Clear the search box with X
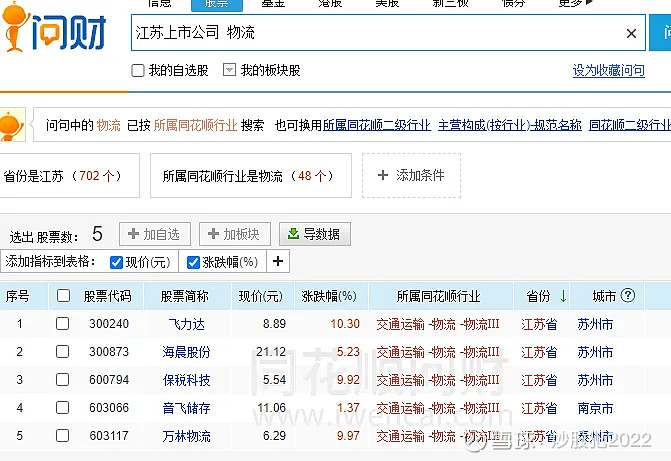The image size is (671, 461). [631, 33]
